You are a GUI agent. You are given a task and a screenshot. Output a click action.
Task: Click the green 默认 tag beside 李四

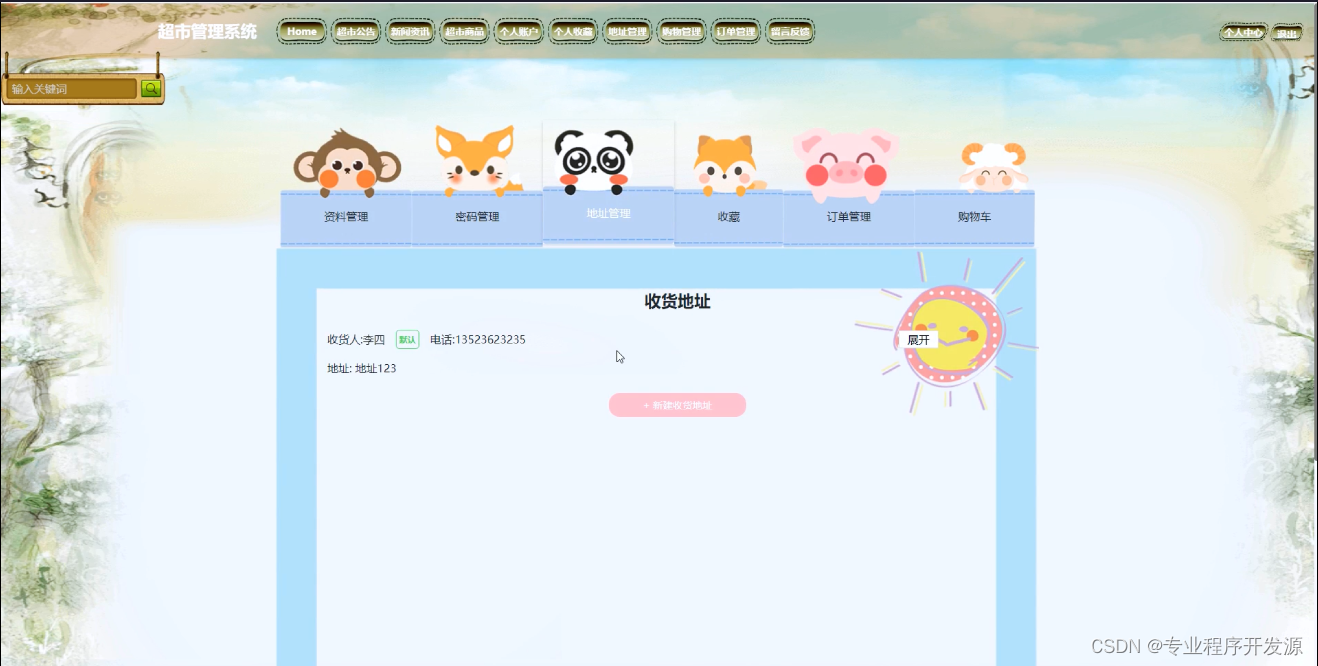click(x=407, y=340)
